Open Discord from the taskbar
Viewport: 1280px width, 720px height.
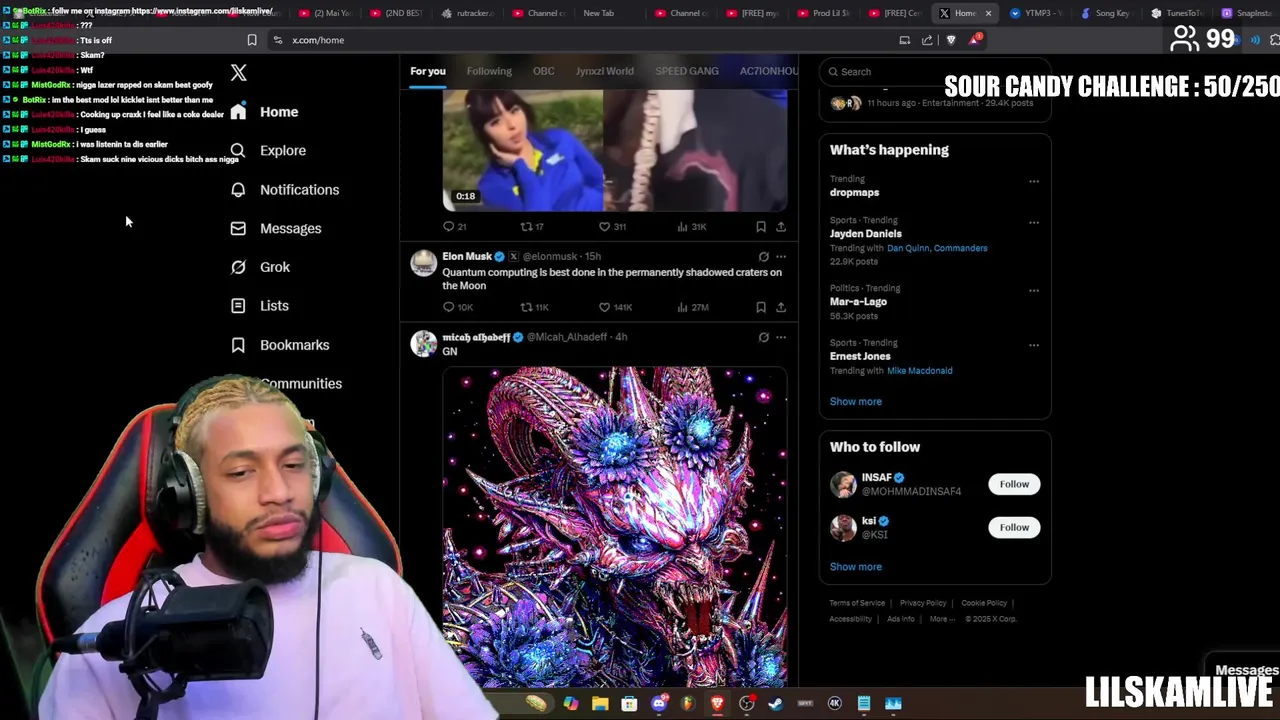click(x=659, y=704)
